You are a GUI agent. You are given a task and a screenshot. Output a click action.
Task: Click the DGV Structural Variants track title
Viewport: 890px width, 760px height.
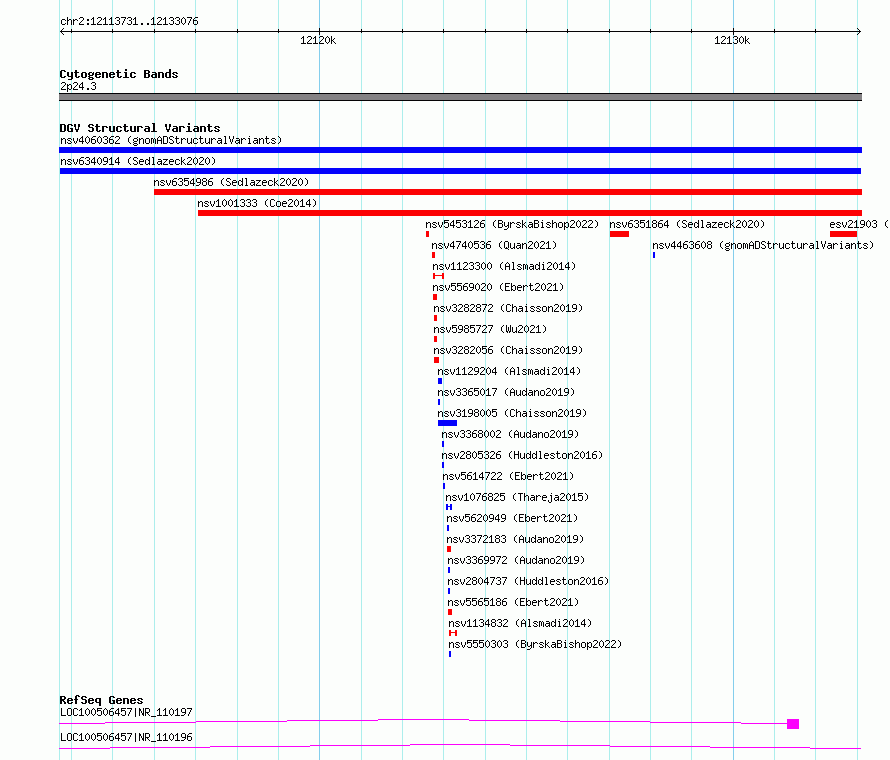coord(140,128)
